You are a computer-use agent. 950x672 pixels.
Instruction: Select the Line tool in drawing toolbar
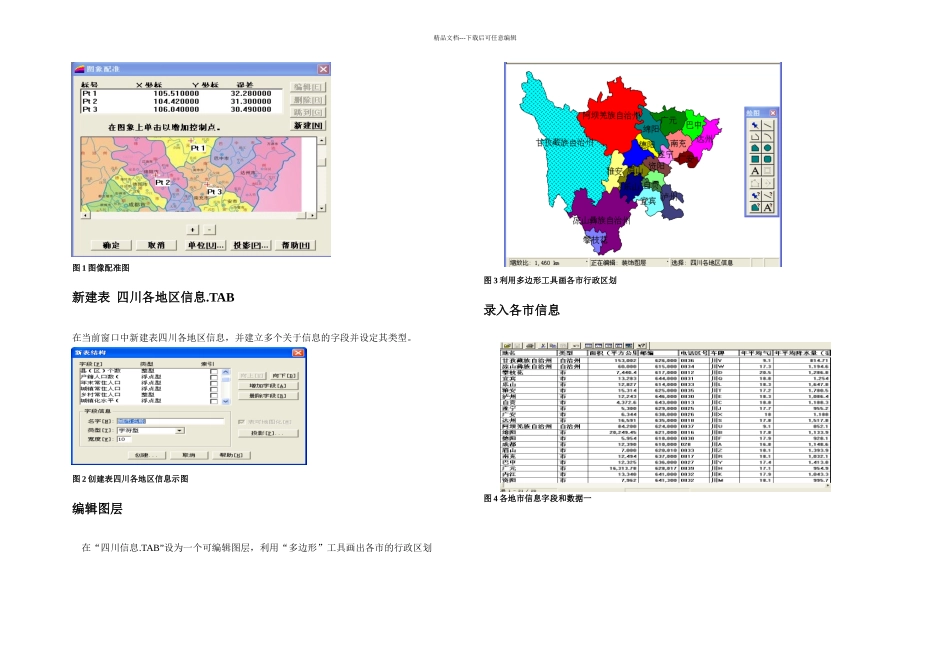pos(768,125)
